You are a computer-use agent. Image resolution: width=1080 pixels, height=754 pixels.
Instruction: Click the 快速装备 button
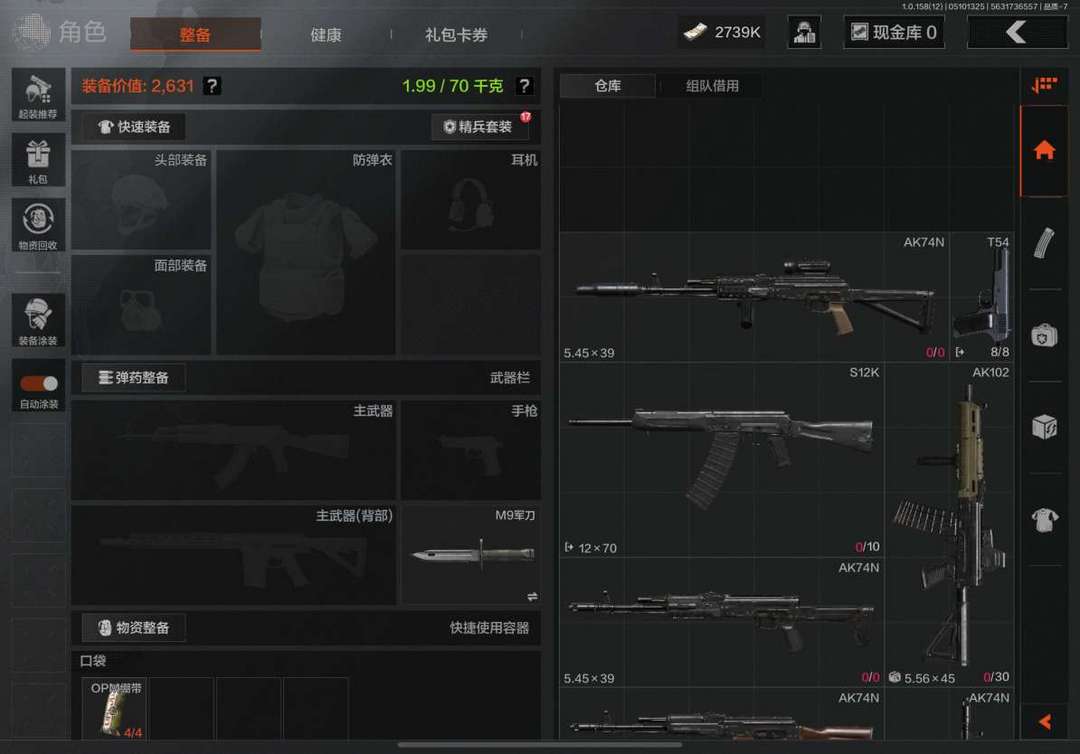tap(134, 127)
